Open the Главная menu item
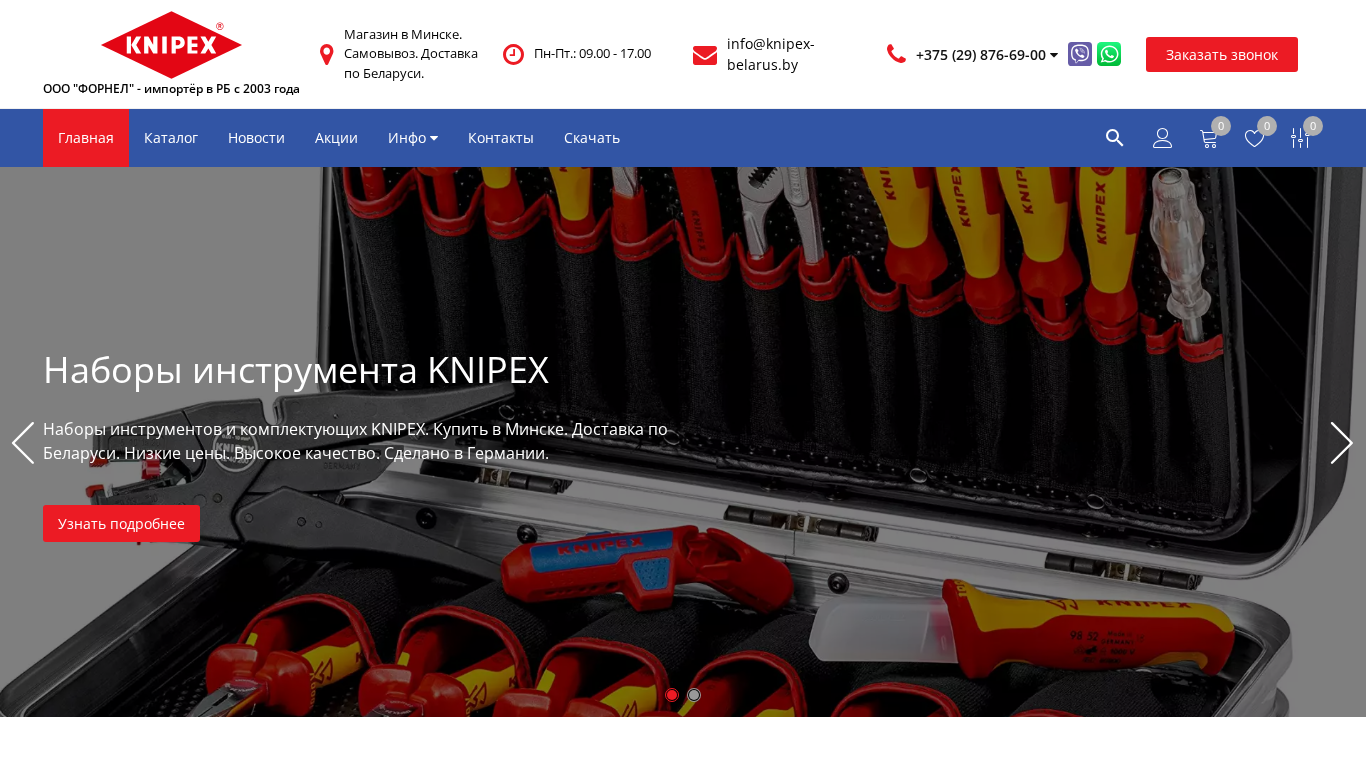This screenshot has width=1366, height=768. click(86, 138)
